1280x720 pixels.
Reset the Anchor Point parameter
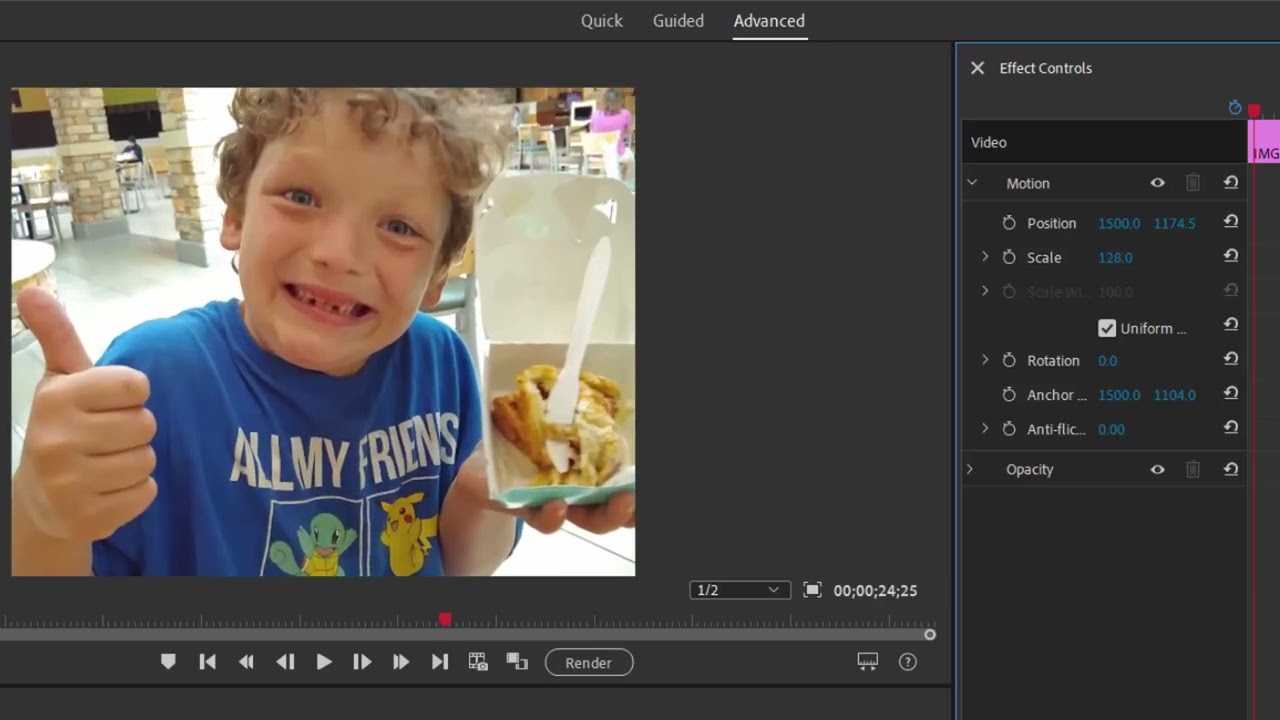pyautogui.click(x=1231, y=394)
